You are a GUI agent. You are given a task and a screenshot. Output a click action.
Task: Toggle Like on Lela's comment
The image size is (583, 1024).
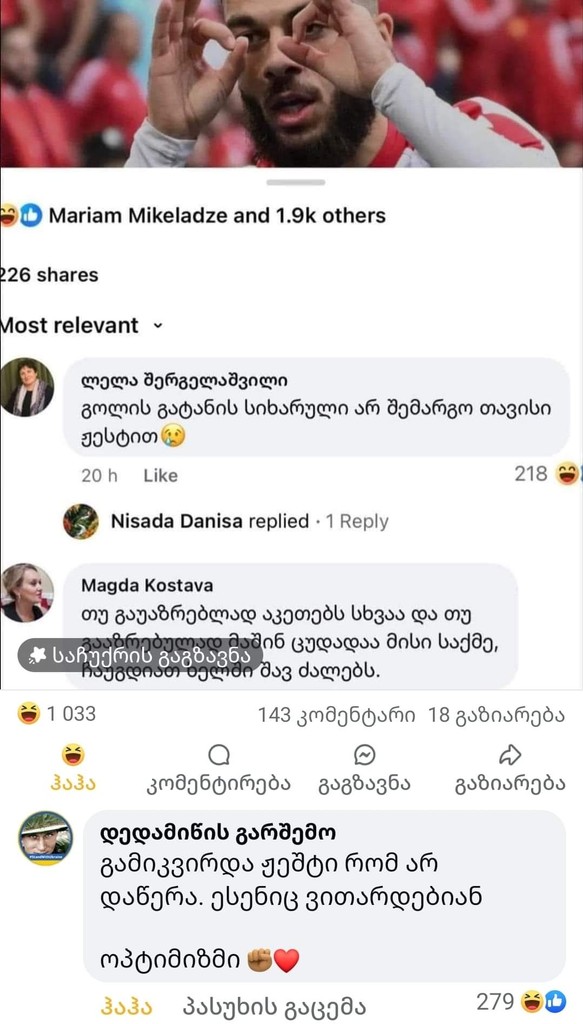[x=159, y=476]
